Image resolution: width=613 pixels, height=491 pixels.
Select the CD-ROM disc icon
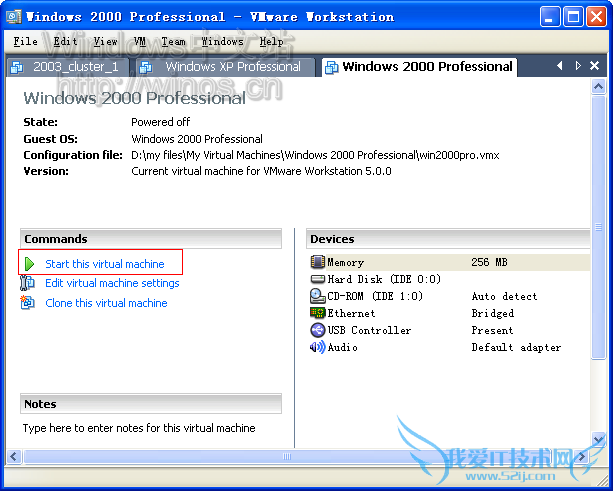pos(317,296)
